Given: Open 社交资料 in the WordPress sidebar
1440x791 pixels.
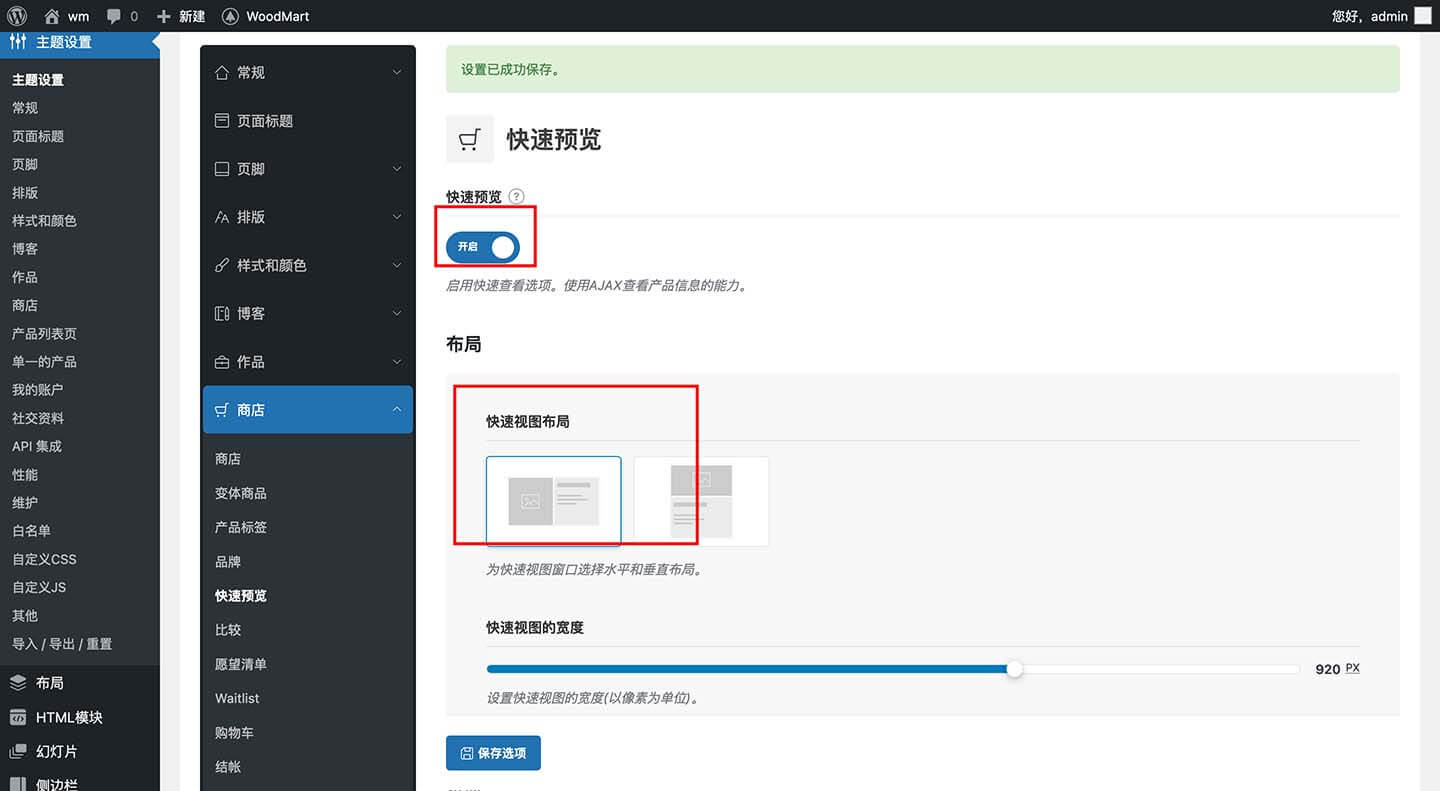Looking at the screenshot, I should tap(38, 418).
